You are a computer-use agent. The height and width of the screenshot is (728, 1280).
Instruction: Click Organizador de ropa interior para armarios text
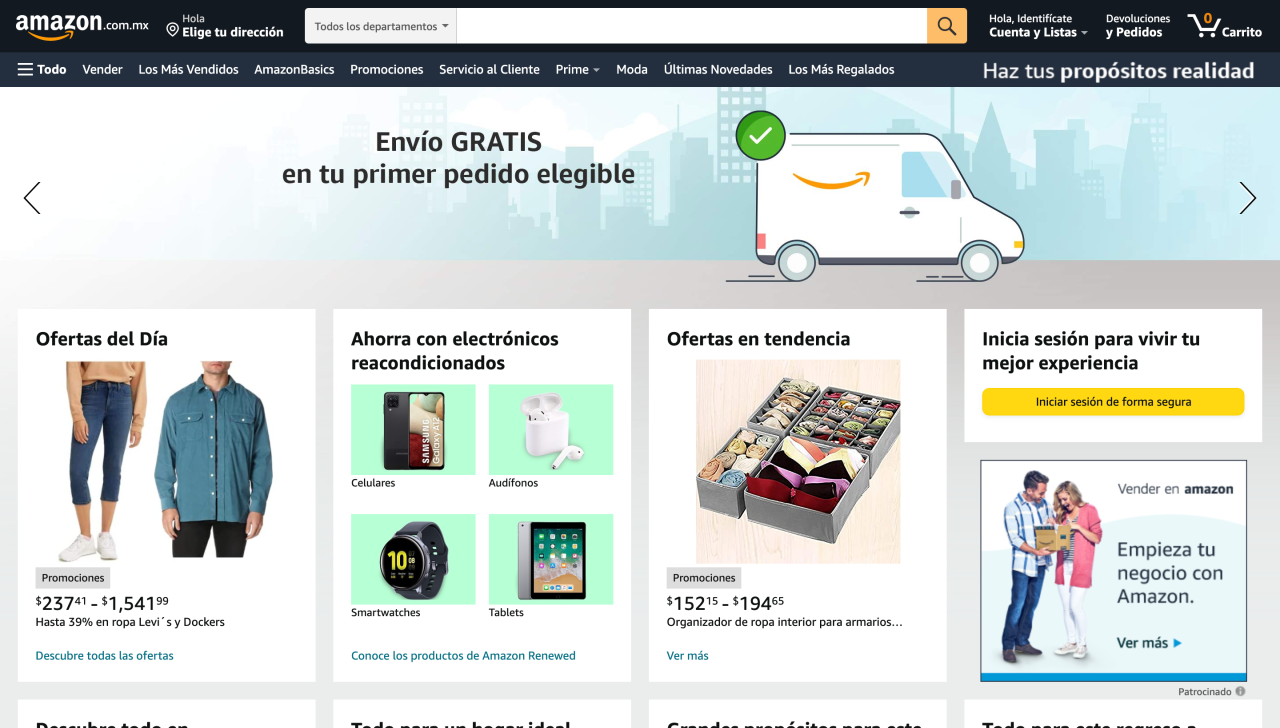pyautogui.click(x=785, y=622)
